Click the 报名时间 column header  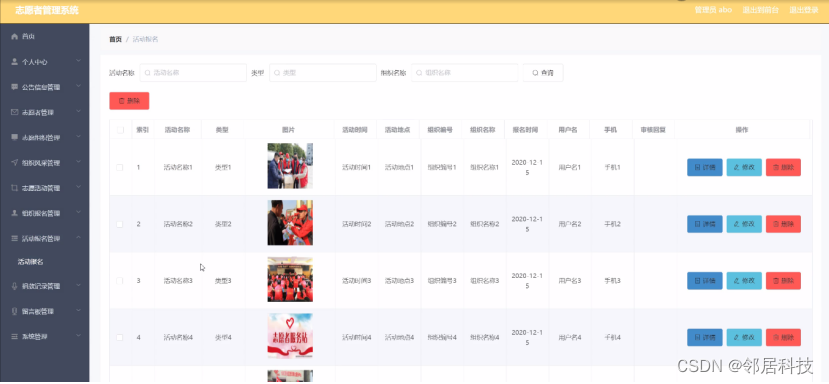(525, 130)
